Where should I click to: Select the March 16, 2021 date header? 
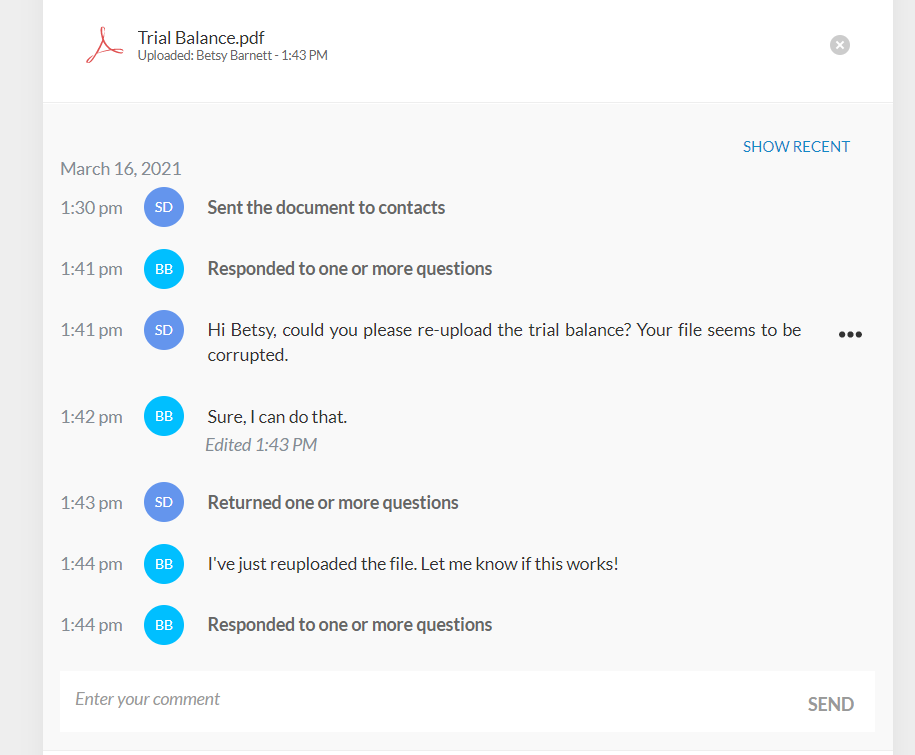click(x=120, y=168)
